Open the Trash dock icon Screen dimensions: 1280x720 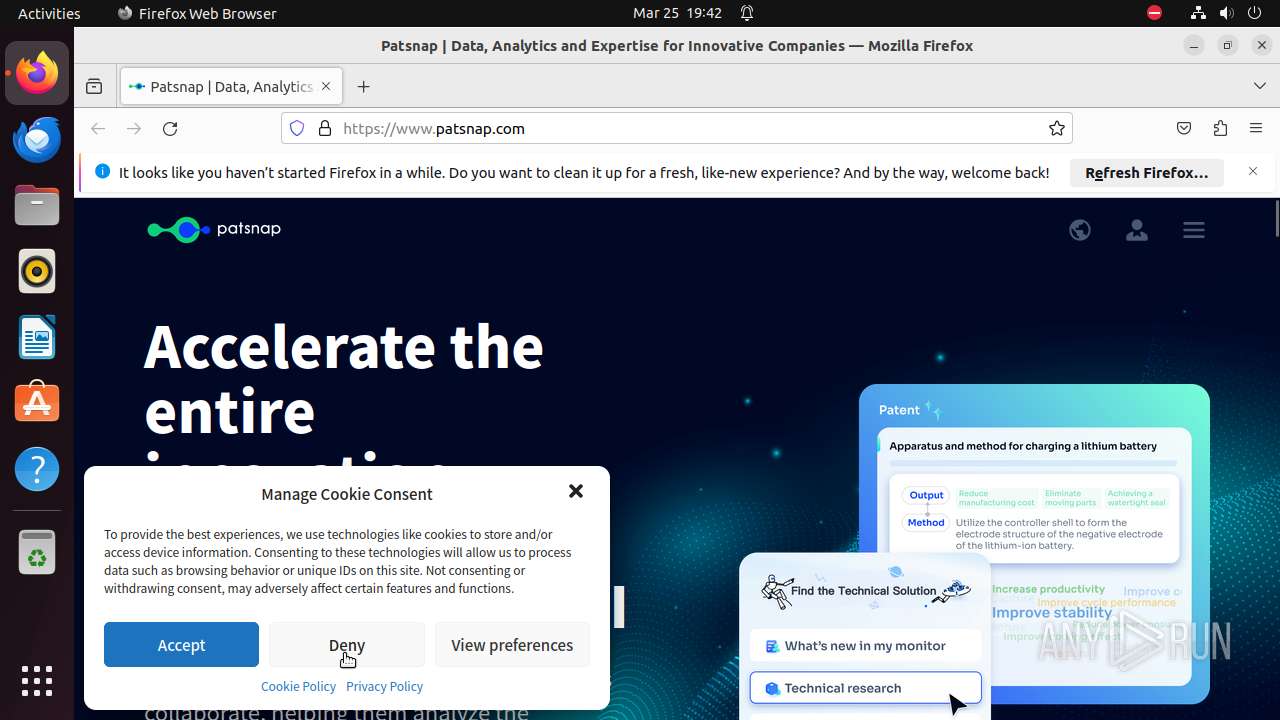click(x=37, y=552)
